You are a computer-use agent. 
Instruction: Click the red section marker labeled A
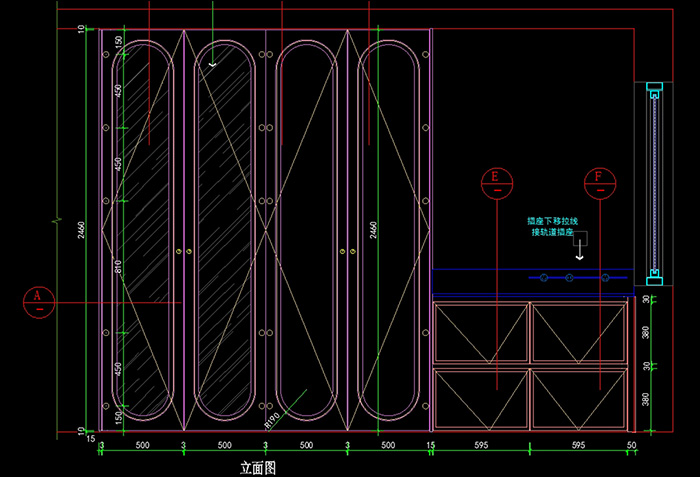(38, 301)
